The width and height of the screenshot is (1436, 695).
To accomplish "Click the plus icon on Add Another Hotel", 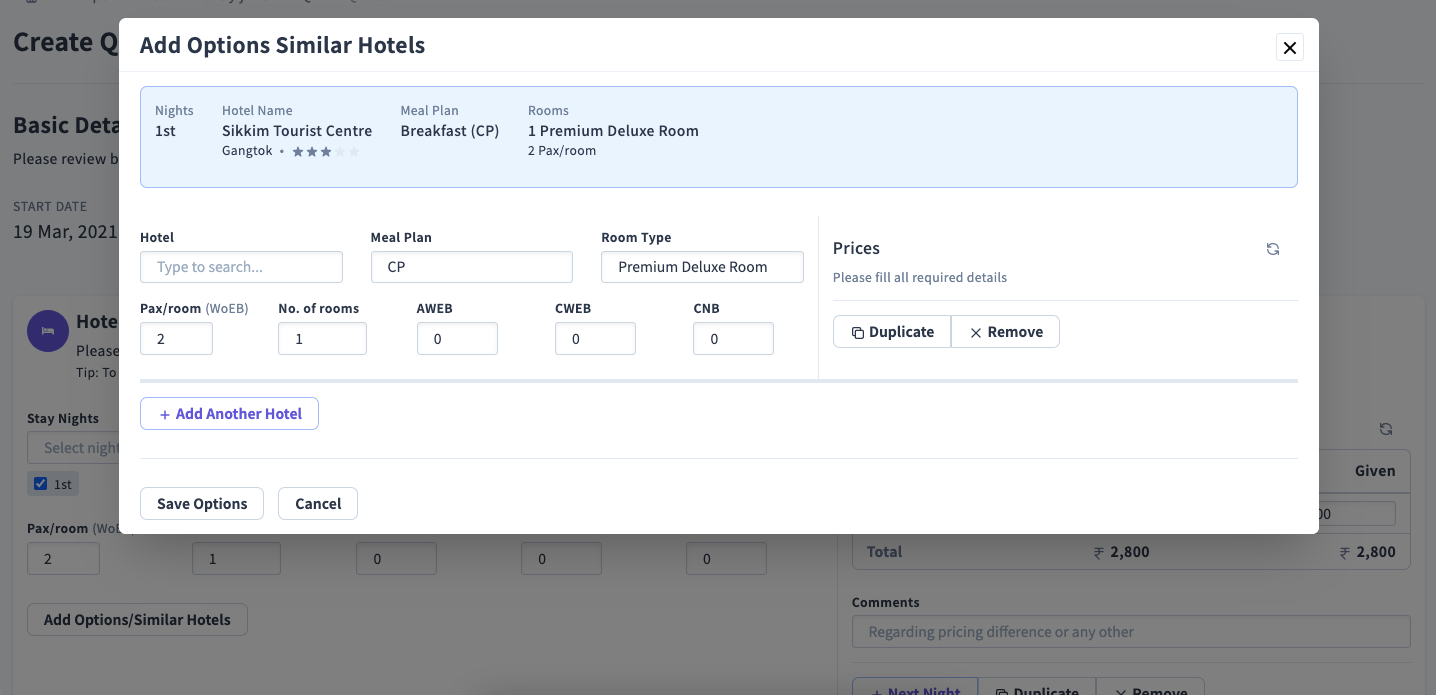I will [x=164, y=413].
